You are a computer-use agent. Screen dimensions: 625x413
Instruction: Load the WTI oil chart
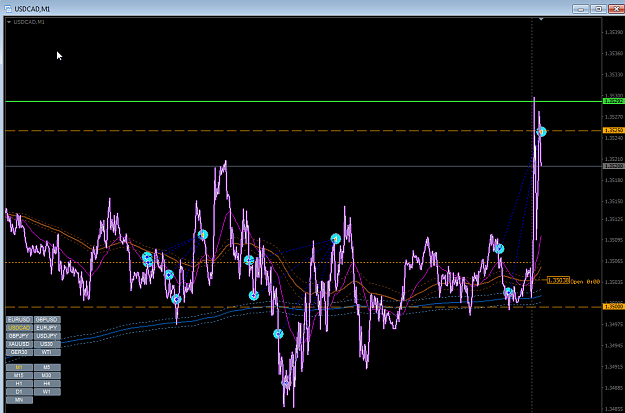coord(47,352)
